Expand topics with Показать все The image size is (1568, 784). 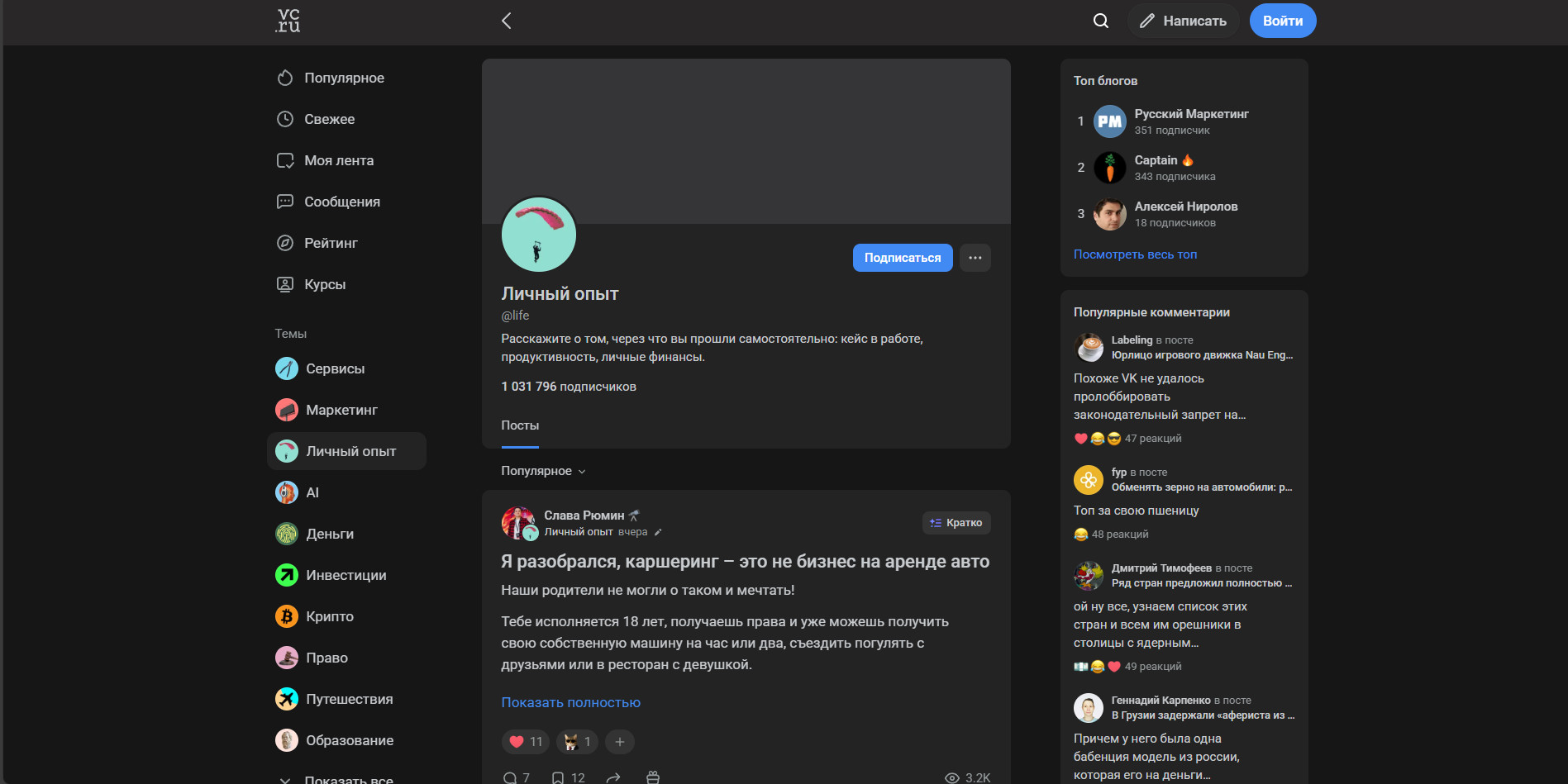[x=347, y=779]
